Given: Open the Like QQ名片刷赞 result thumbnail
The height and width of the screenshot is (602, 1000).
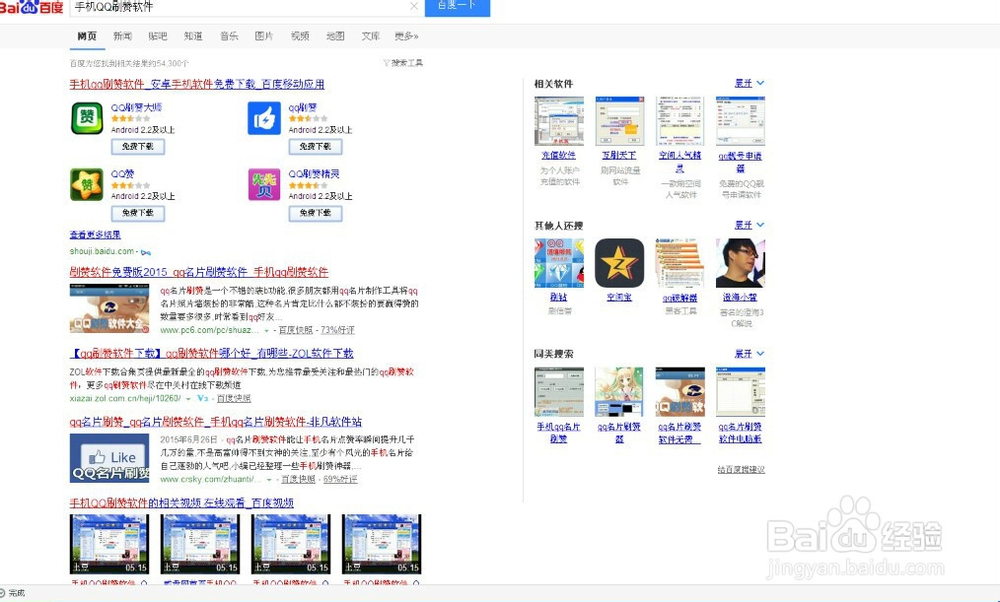Looking at the screenshot, I should [x=109, y=458].
